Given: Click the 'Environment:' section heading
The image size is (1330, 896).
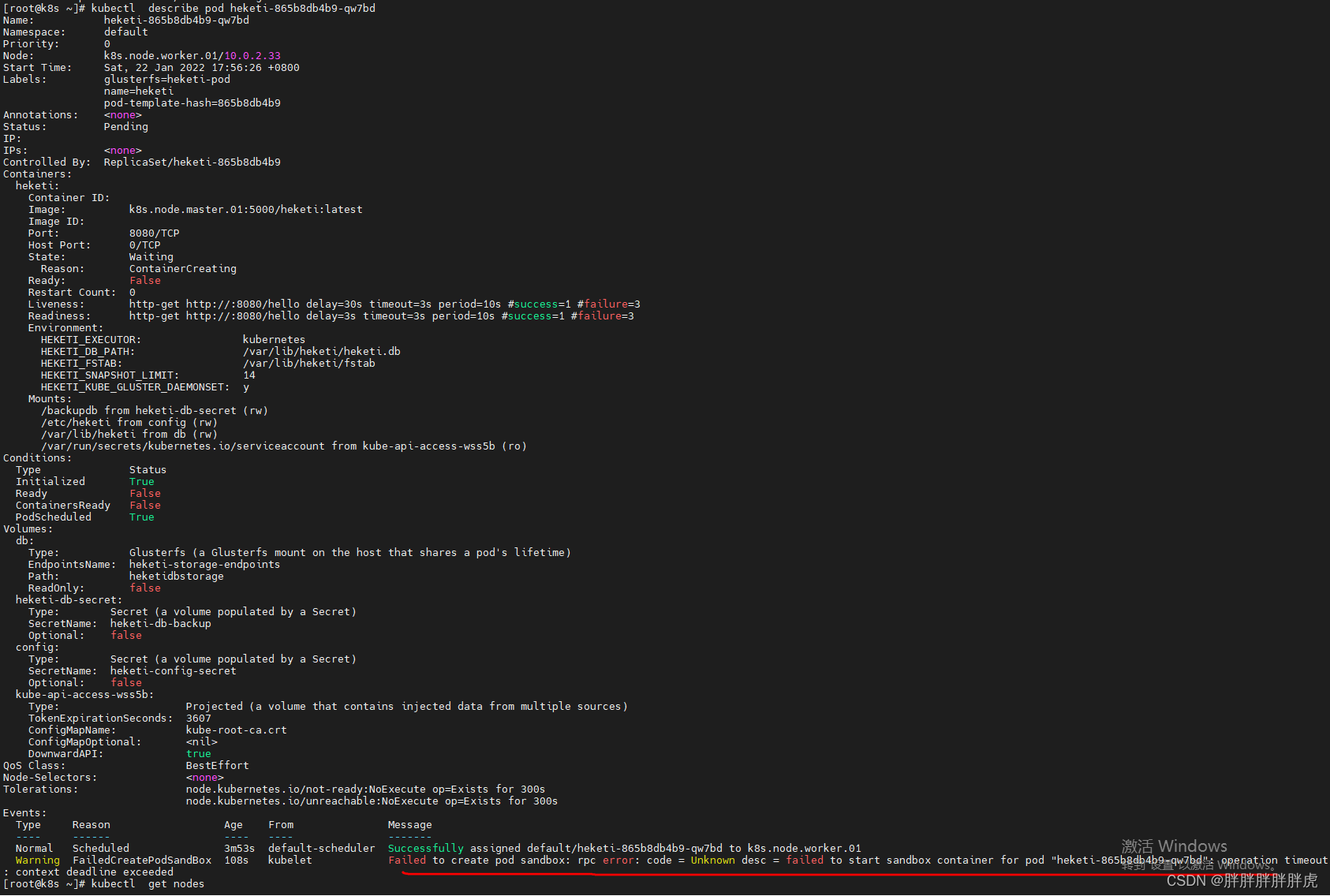Looking at the screenshot, I should coord(66,328).
